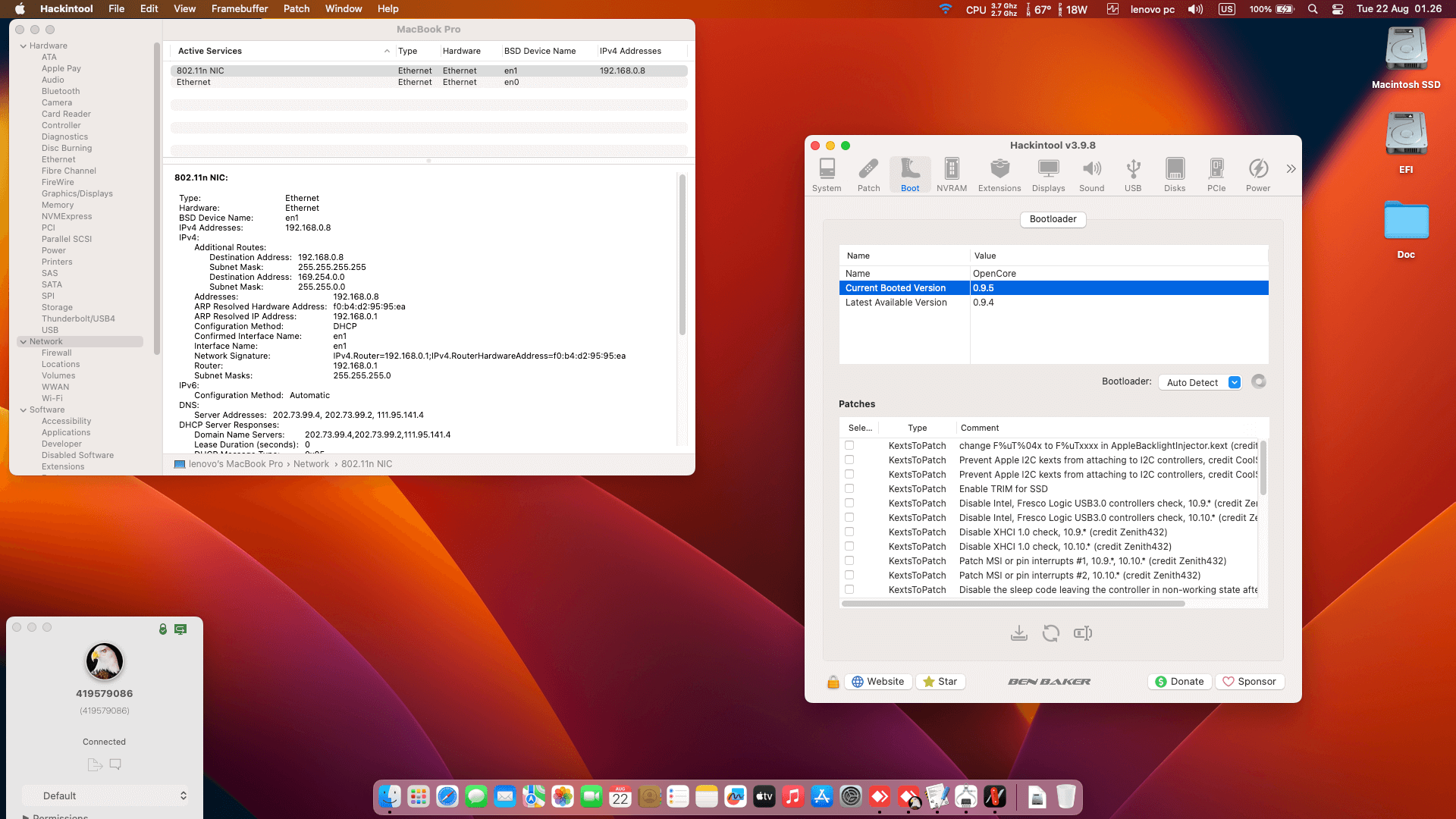The image size is (1456, 819).
Task: Open the Patch tool in Hackintool
Action: coord(868,175)
